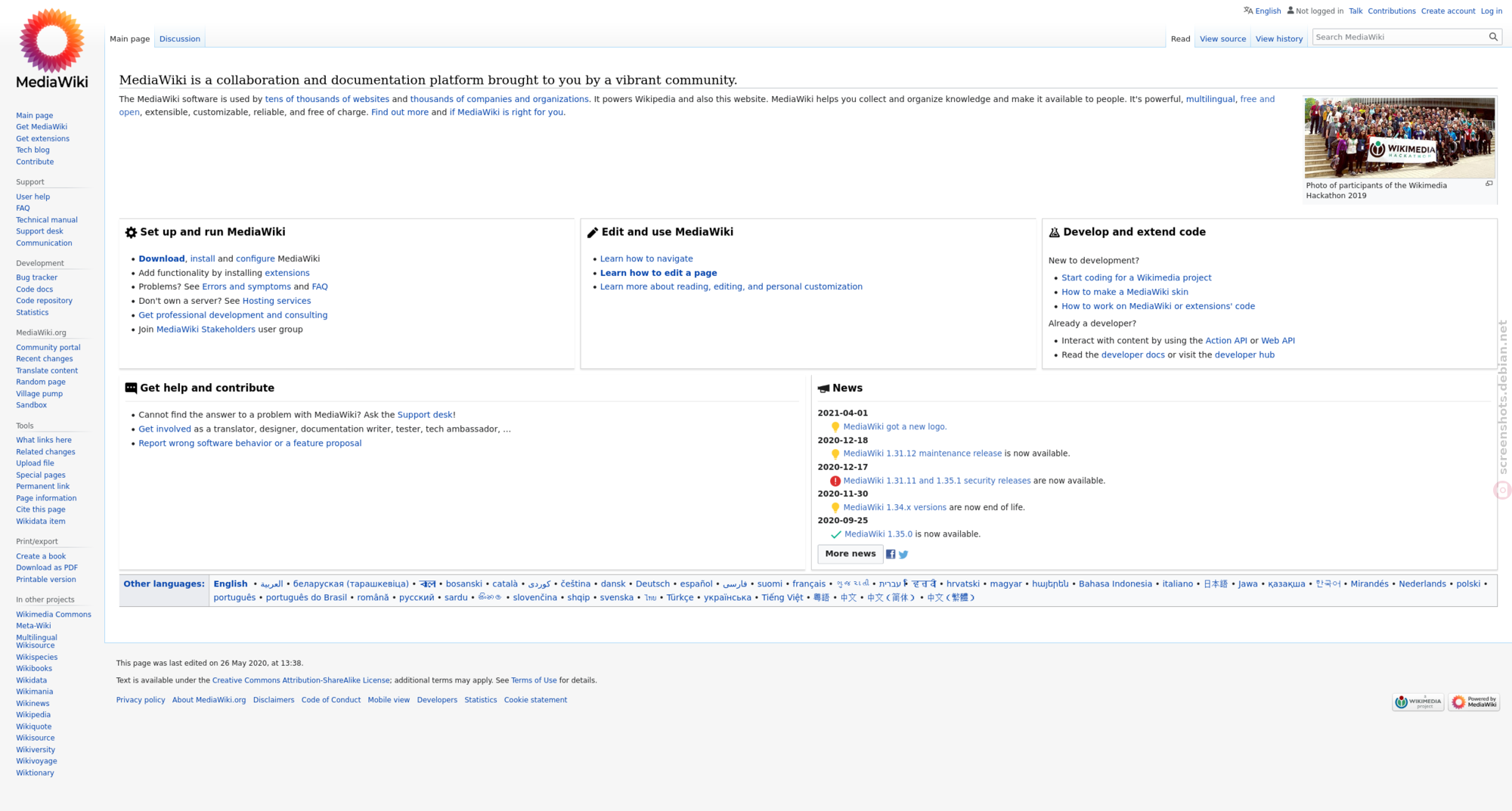Click the More news button
The height and width of the screenshot is (811, 1512).
pos(850,554)
